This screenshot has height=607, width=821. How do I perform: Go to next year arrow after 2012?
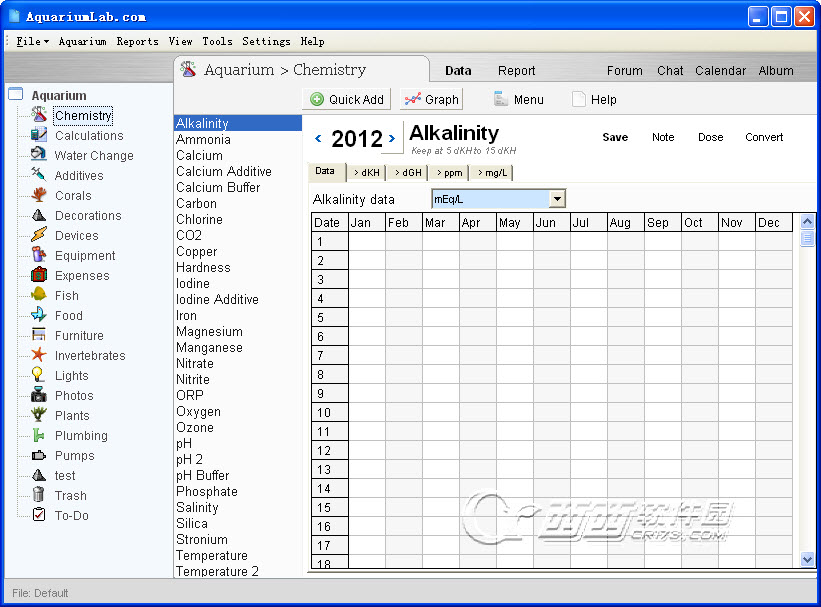coord(392,138)
